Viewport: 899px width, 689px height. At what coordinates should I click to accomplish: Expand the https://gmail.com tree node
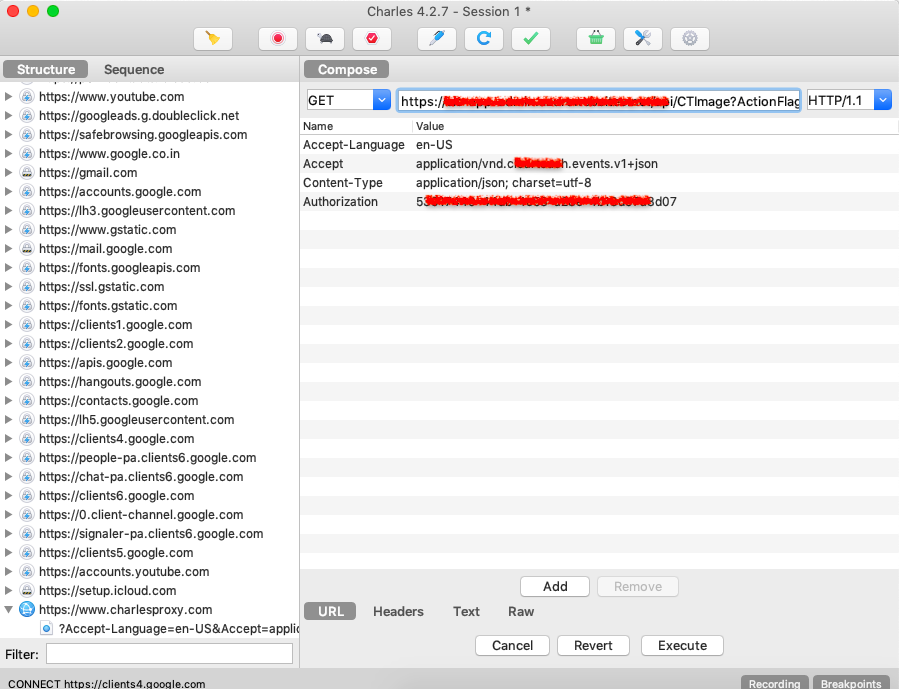pos(9,172)
